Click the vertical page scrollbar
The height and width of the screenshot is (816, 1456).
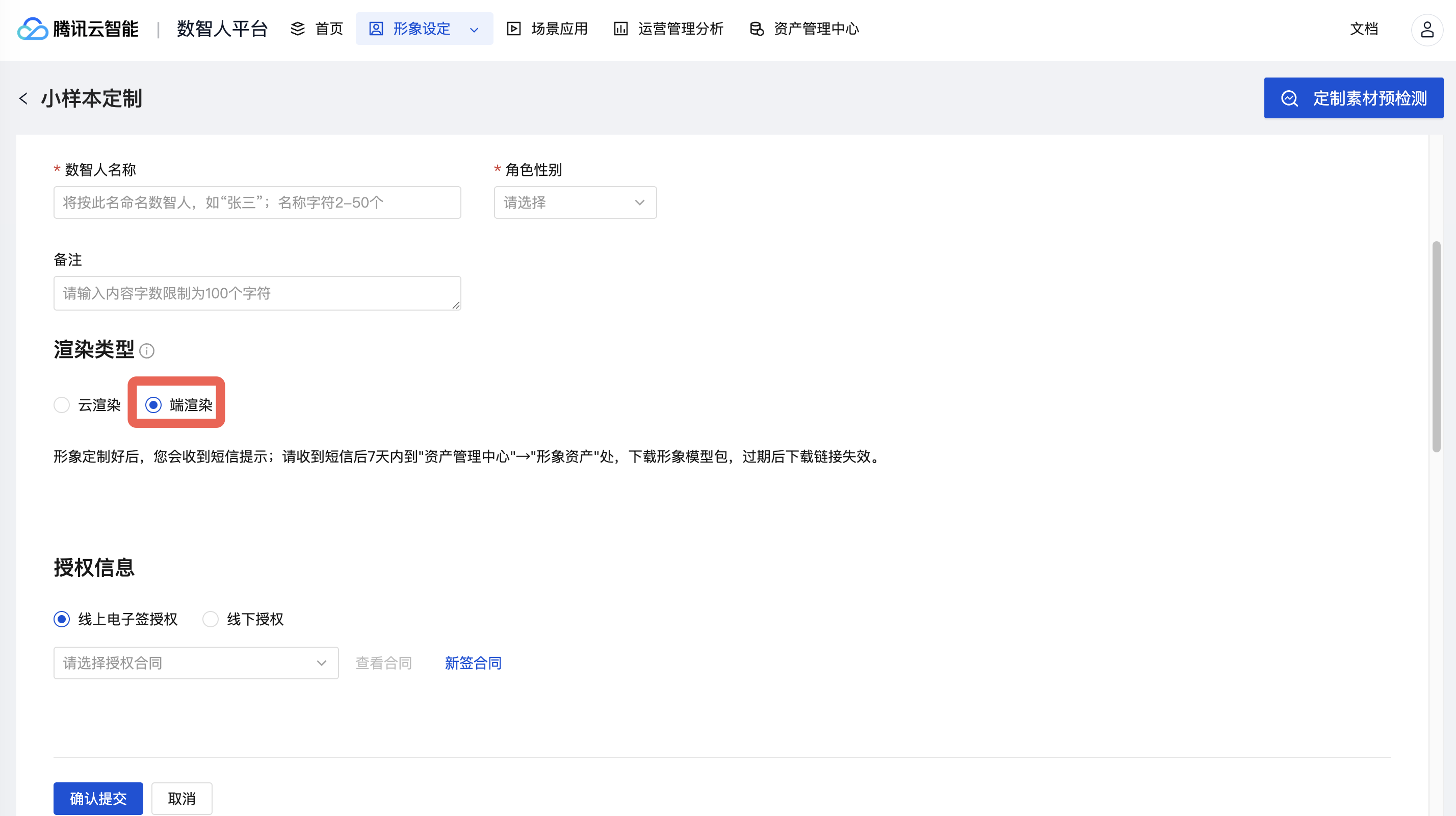(x=1436, y=346)
